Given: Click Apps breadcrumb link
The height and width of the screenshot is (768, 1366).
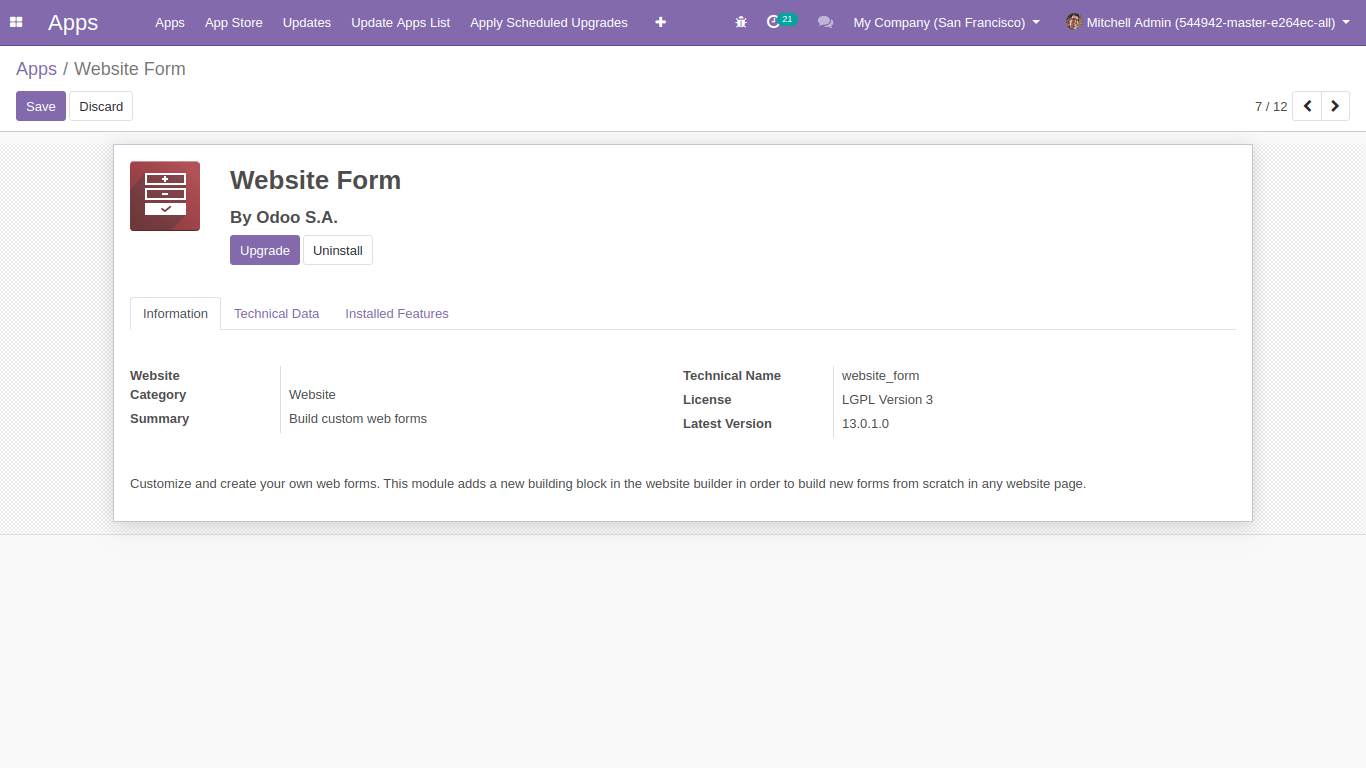Looking at the screenshot, I should (36, 69).
